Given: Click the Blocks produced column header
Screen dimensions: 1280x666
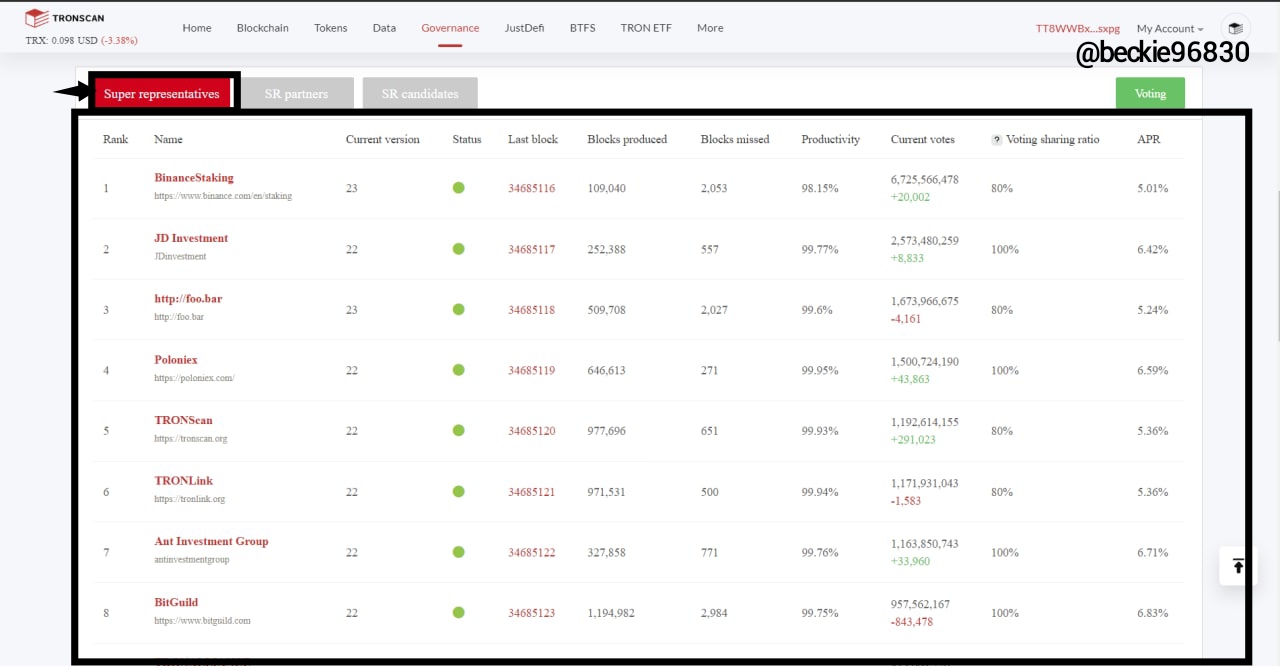Looking at the screenshot, I should coord(627,139).
